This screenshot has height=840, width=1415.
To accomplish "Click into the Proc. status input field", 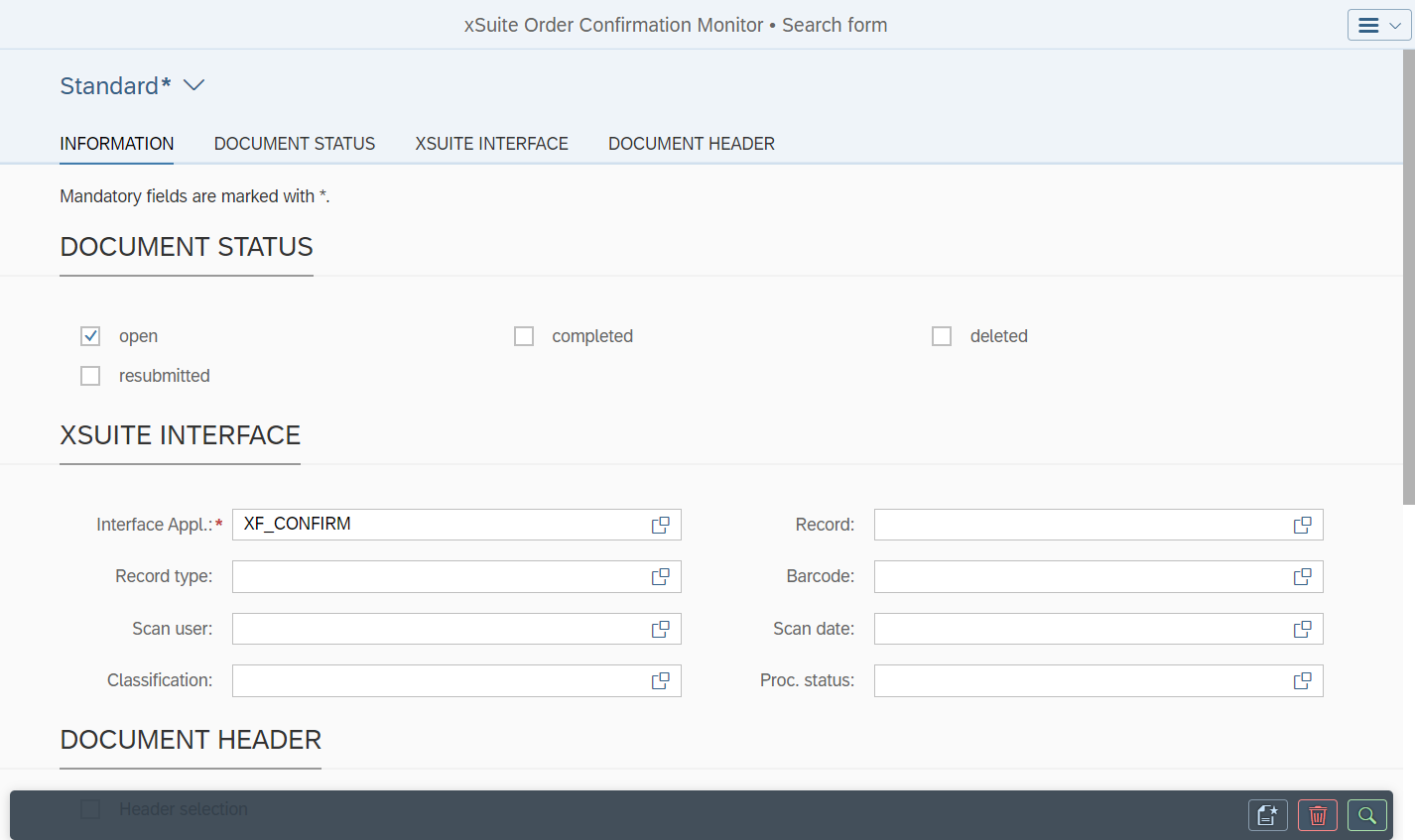I will [1080, 681].
